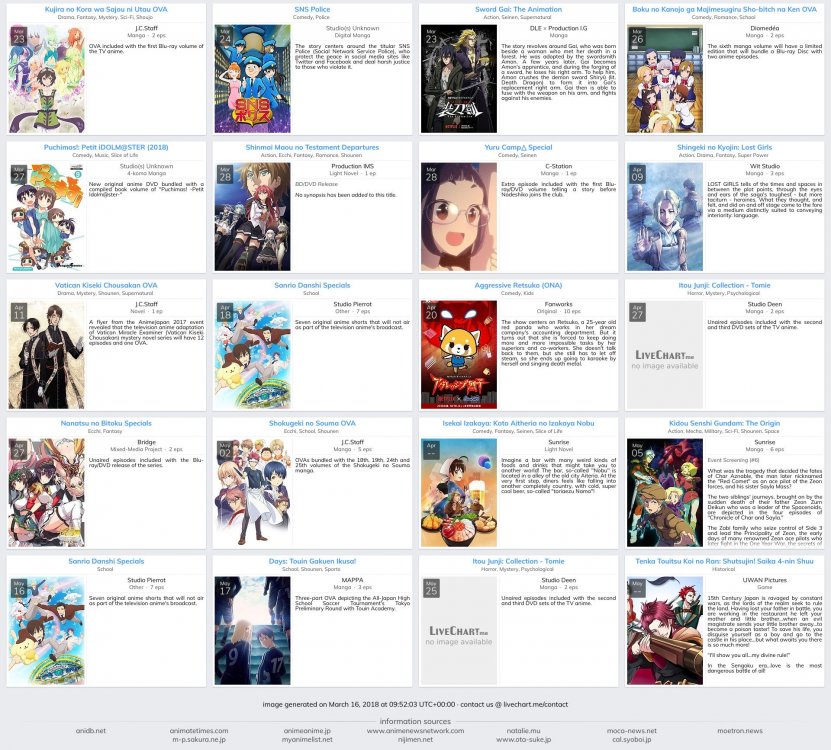
Task: Open the myanimelist.net source link
Action: coord(307,739)
